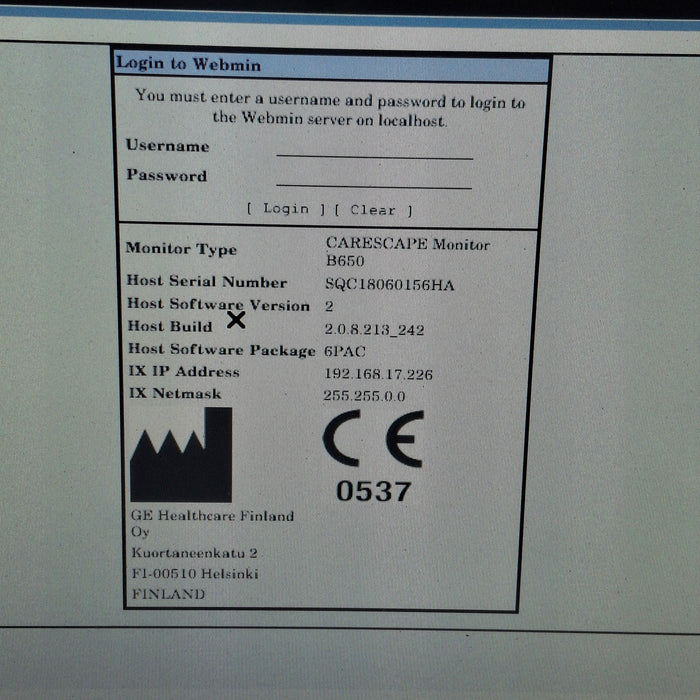Select the CARESCAPE Monitor B650 text
Viewport: 700px width, 700px height.
tap(407, 251)
